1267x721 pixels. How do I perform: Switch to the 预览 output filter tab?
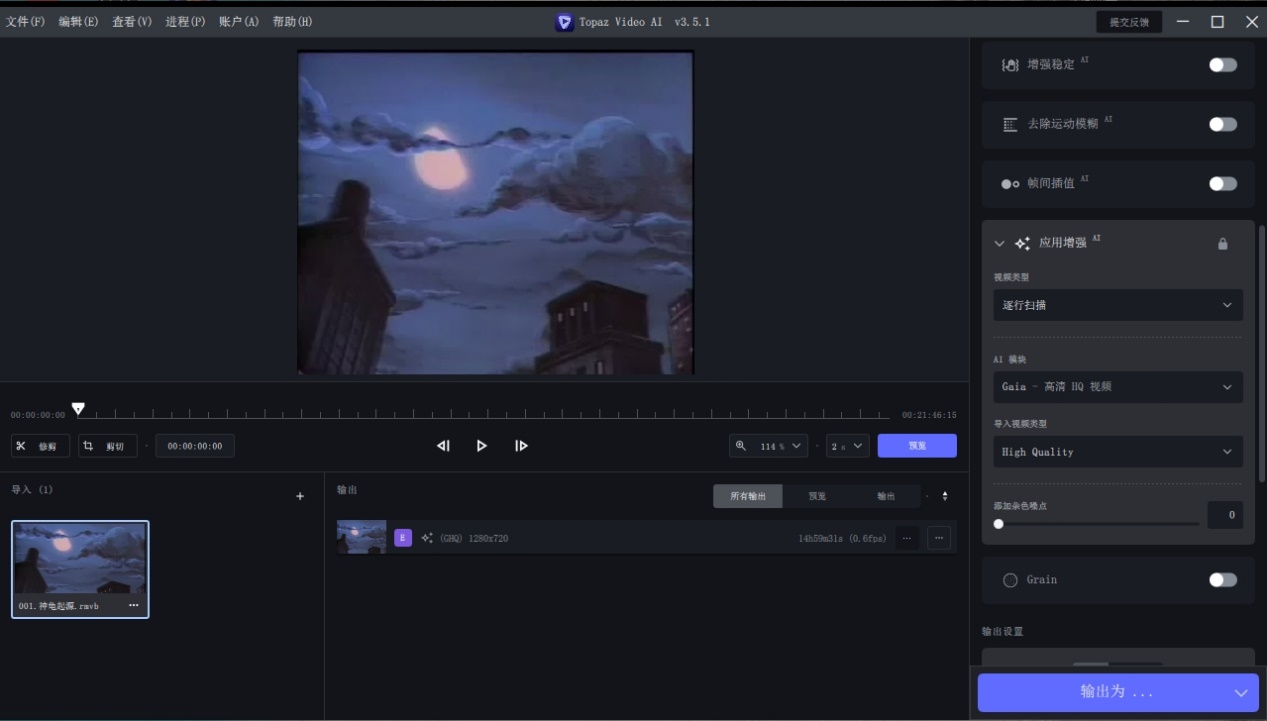(817, 496)
